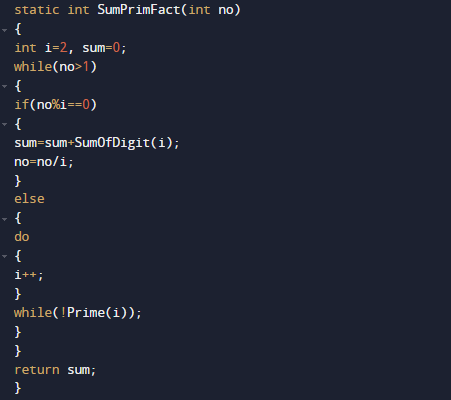Screen dimensions: 451x400
Task: Click the Prime(i) call in while
Action: tap(97, 313)
